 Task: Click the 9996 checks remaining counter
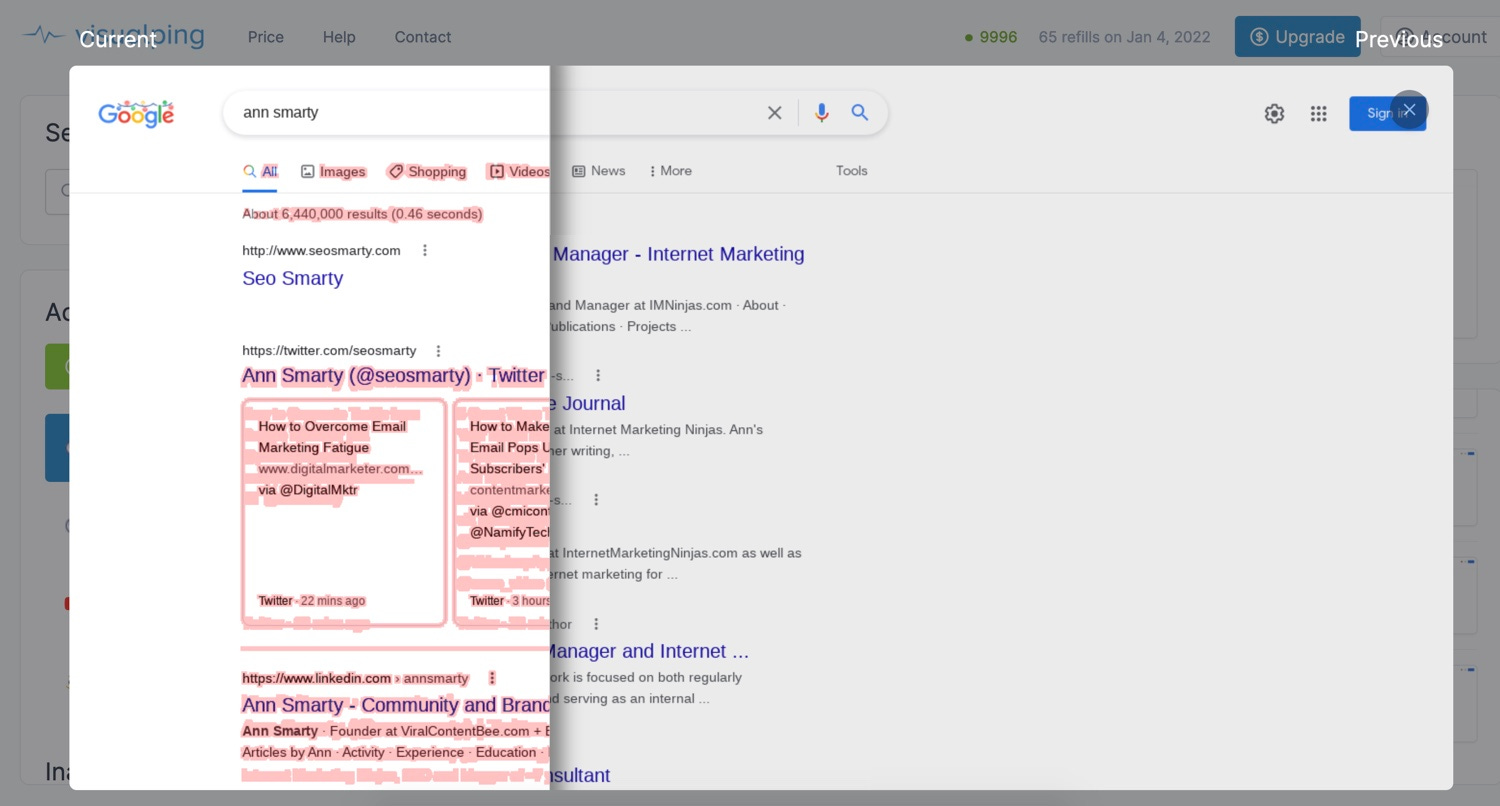991,37
